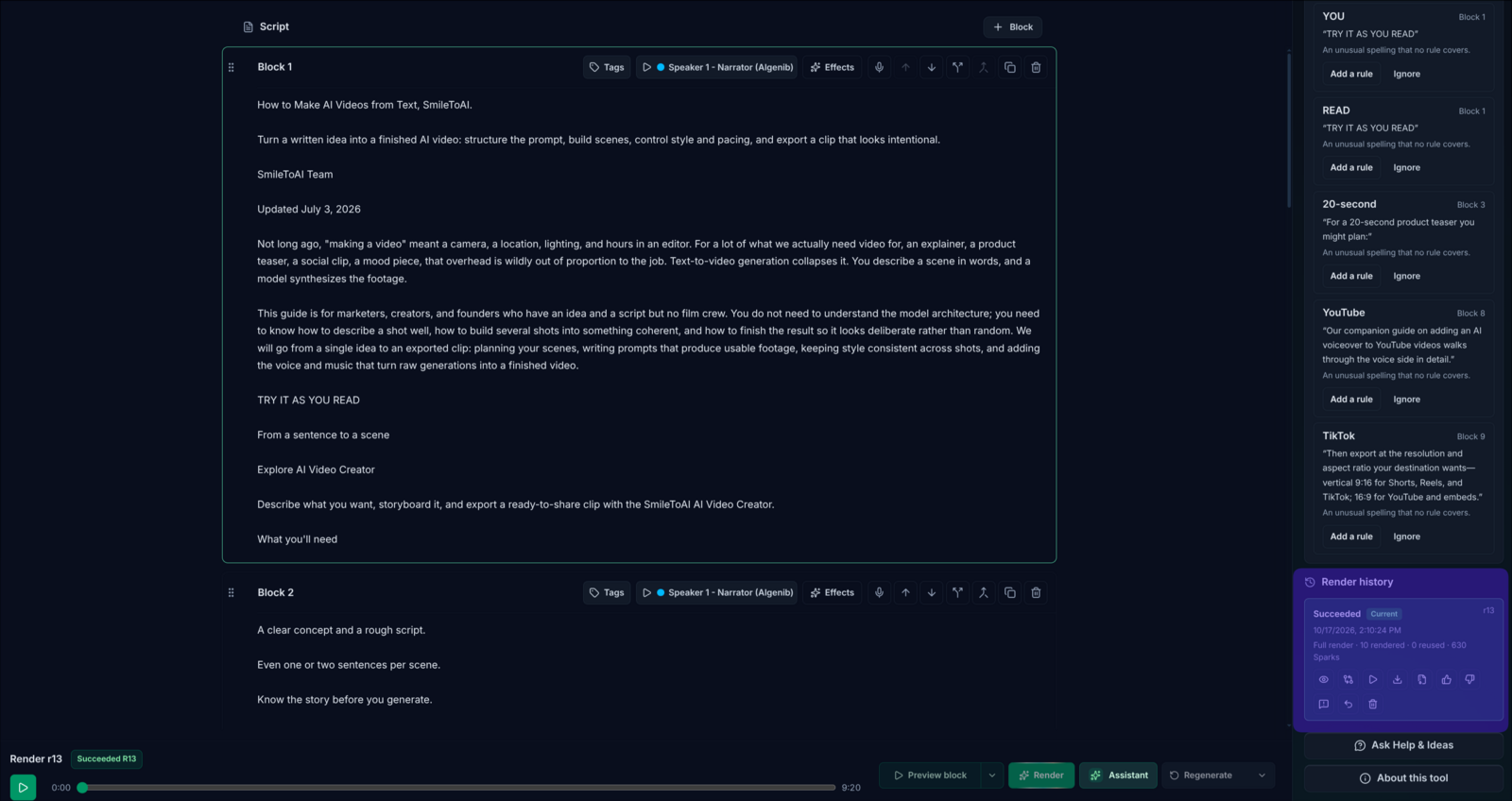Play render r13 from the history card

(1373, 679)
